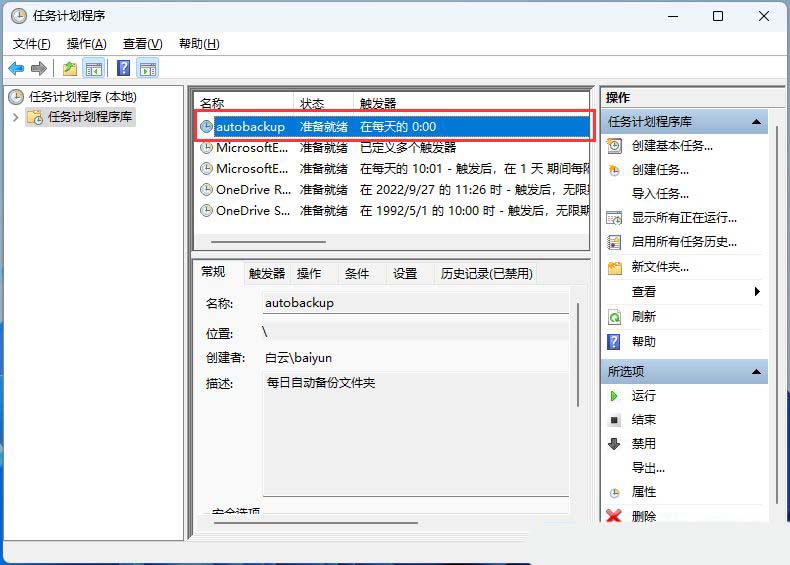Select the 任务计划程序 (本地) tree root
Screen dimensions: 790x565
[83, 96]
